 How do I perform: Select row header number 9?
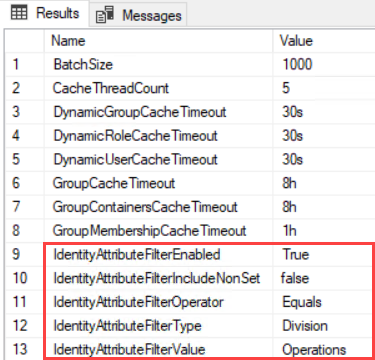[x=24, y=254]
